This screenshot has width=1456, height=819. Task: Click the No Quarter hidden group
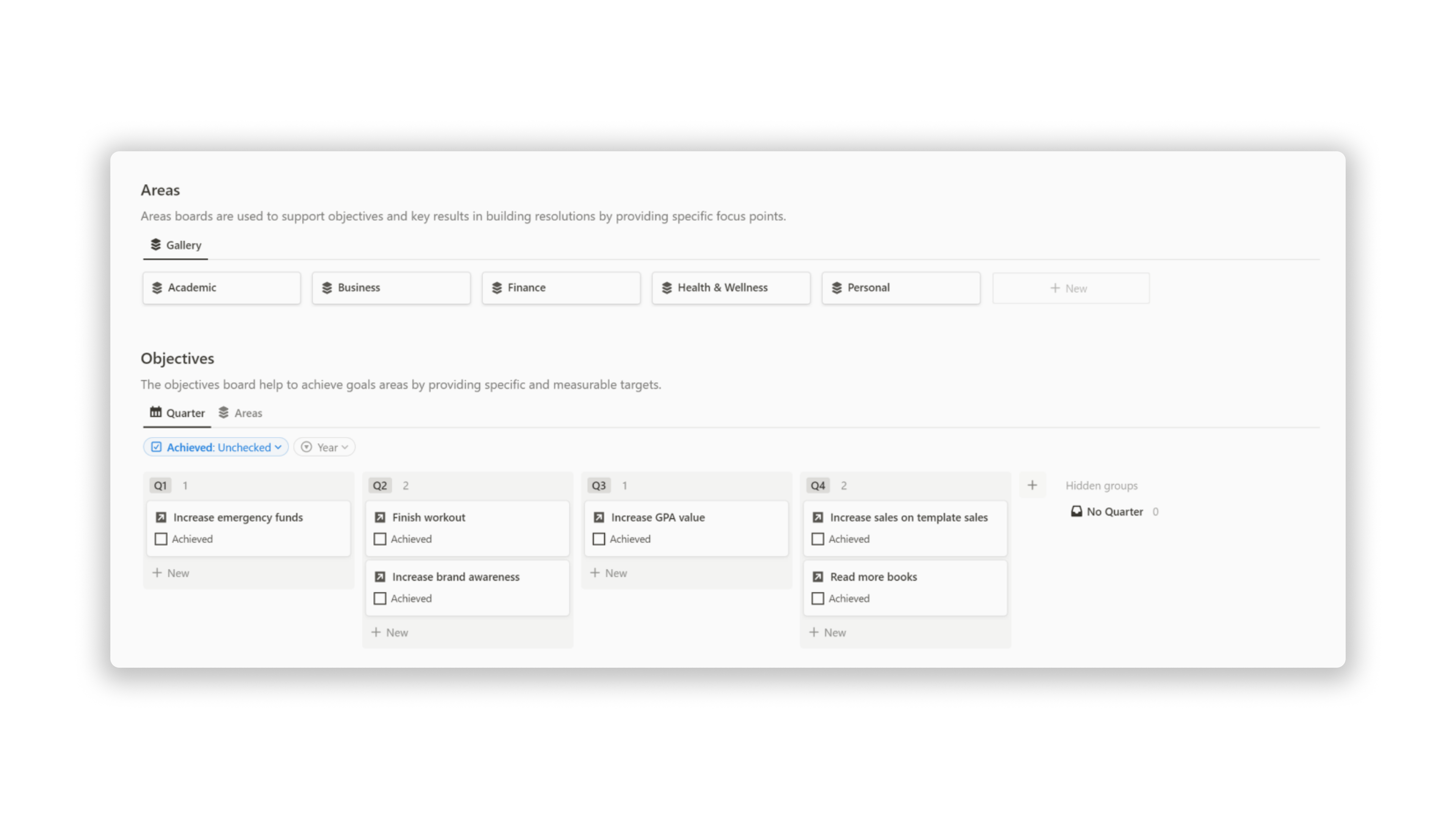[x=1114, y=511]
